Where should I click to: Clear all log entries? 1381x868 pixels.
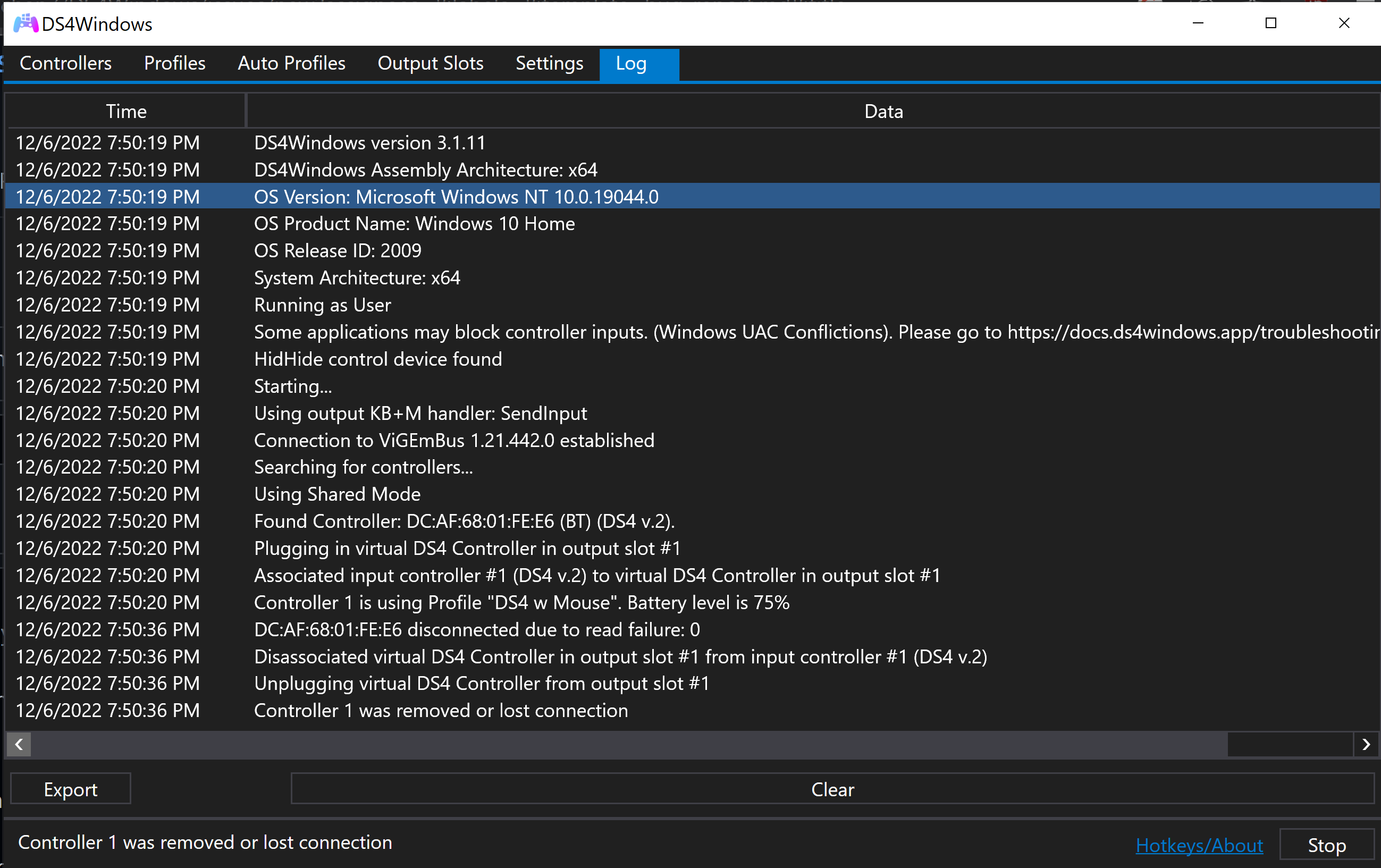tap(832, 789)
